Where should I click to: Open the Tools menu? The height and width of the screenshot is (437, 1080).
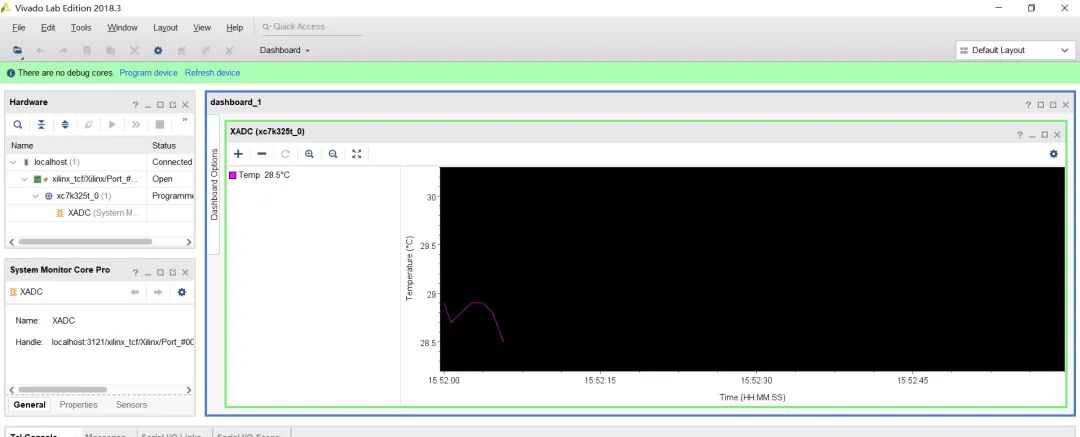click(x=81, y=28)
